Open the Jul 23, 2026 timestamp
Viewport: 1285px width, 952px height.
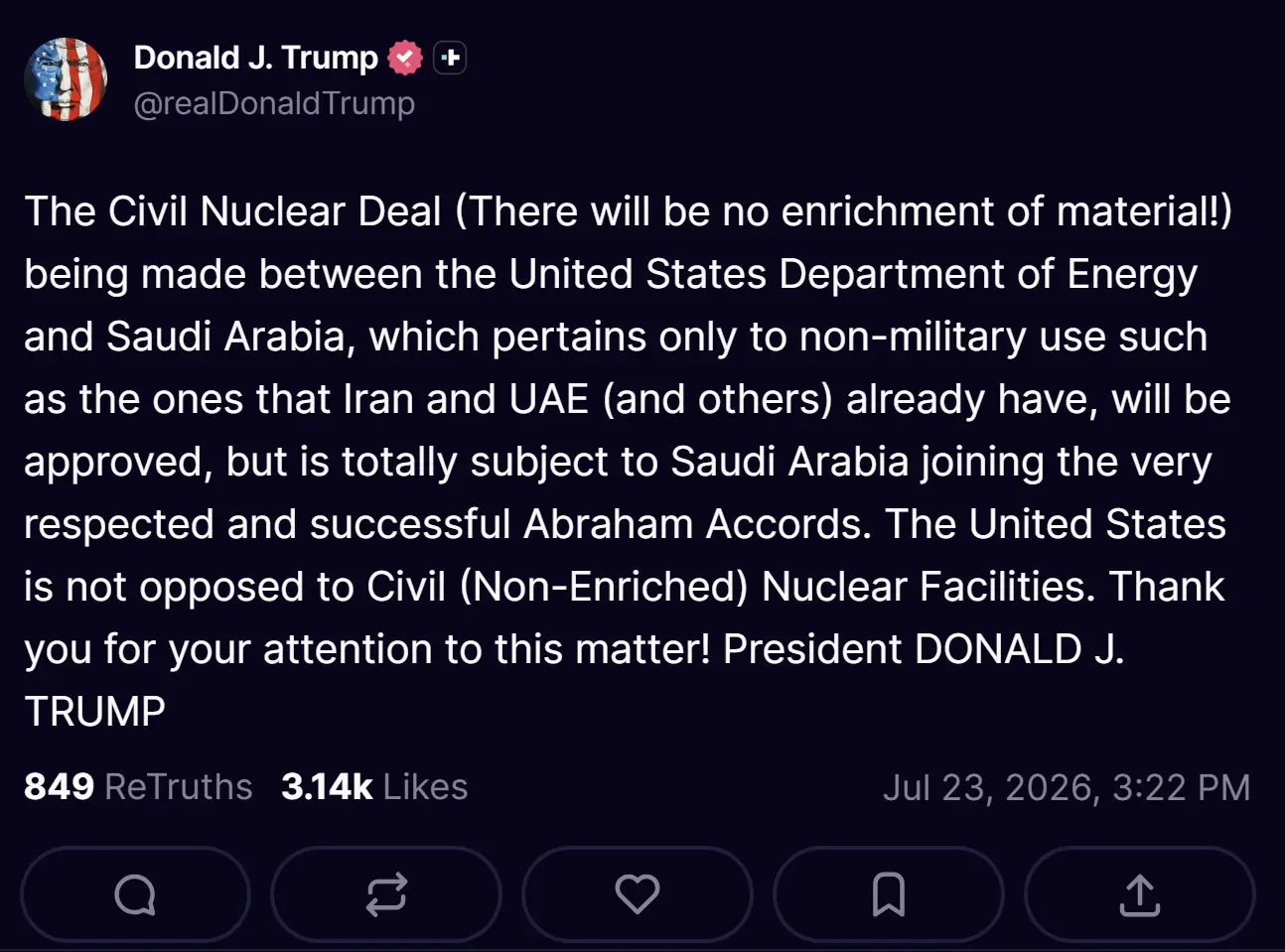pyautogui.click(x=1067, y=787)
